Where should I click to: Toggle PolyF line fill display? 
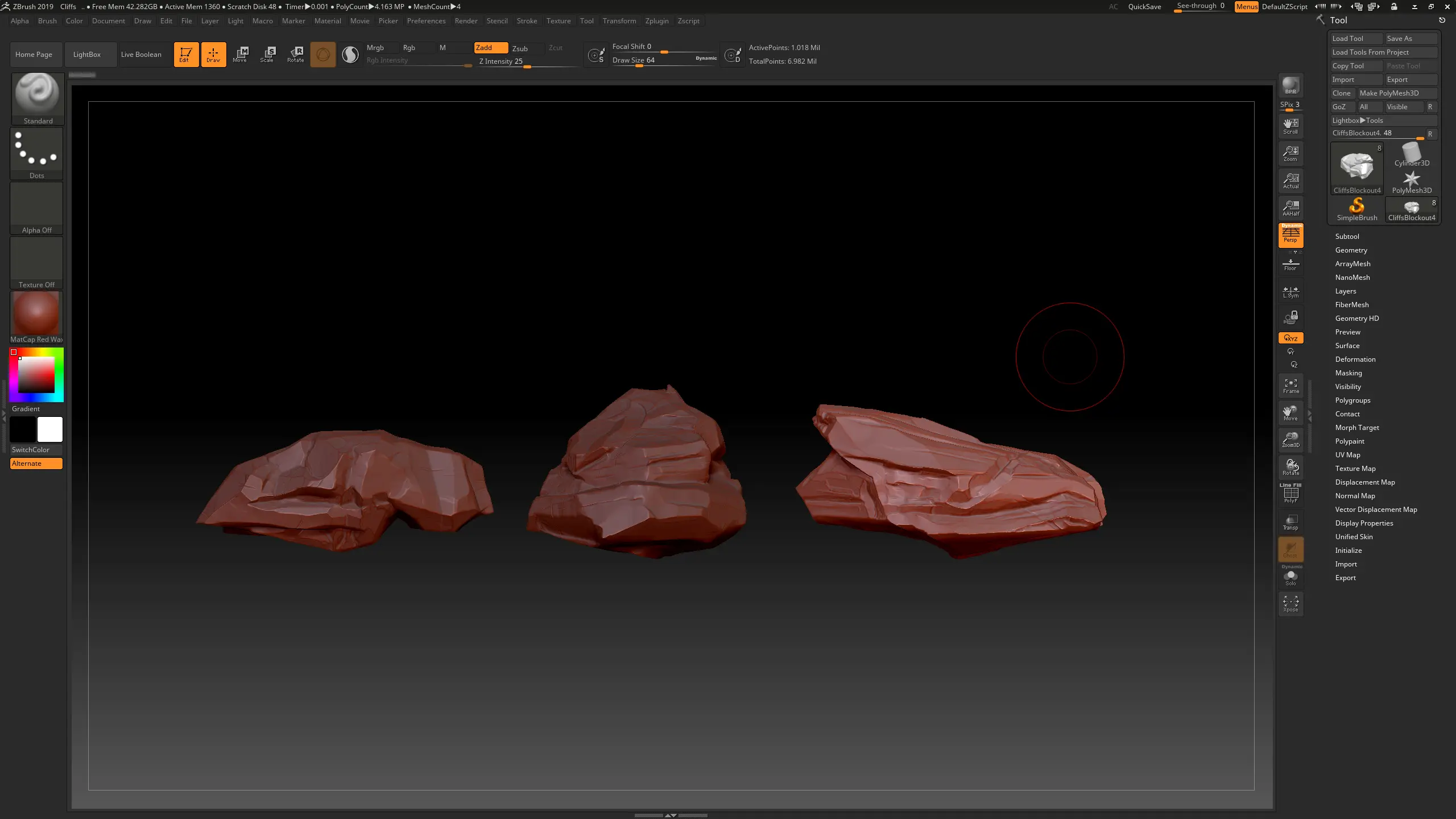click(x=1290, y=494)
